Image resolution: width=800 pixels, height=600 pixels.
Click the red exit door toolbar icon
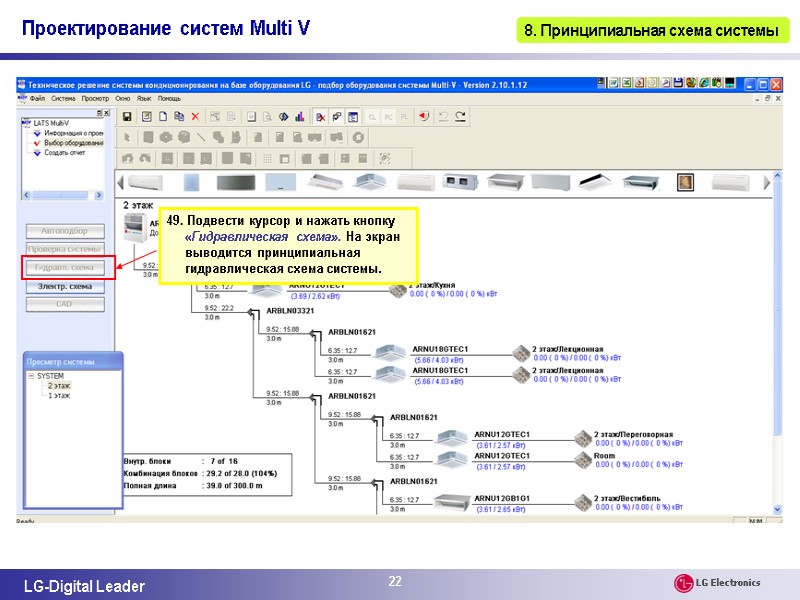pyautogui.click(x=424, y=117)
